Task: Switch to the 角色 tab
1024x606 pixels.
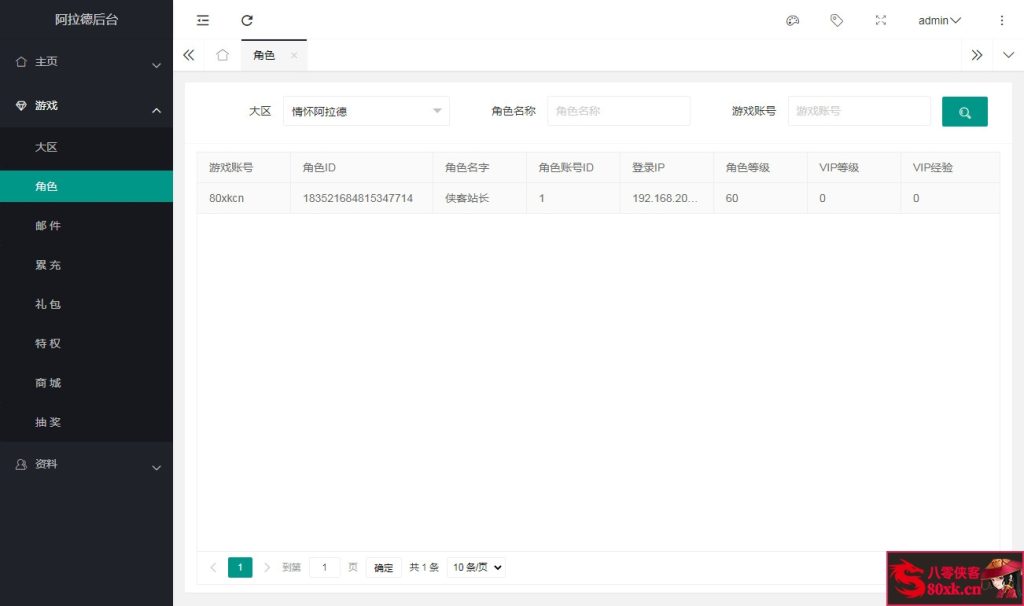Action: [x=263, y=55]
